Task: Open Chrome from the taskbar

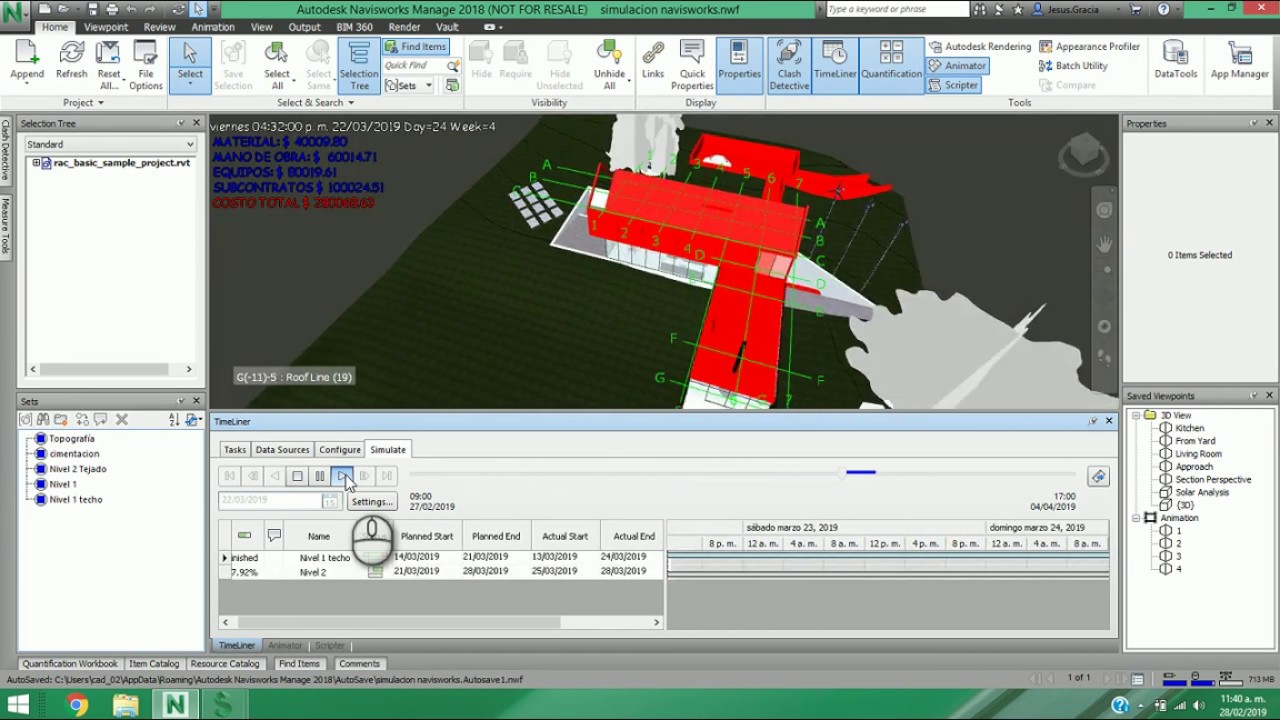Action: pyautogui.click(x=77, y=704)
